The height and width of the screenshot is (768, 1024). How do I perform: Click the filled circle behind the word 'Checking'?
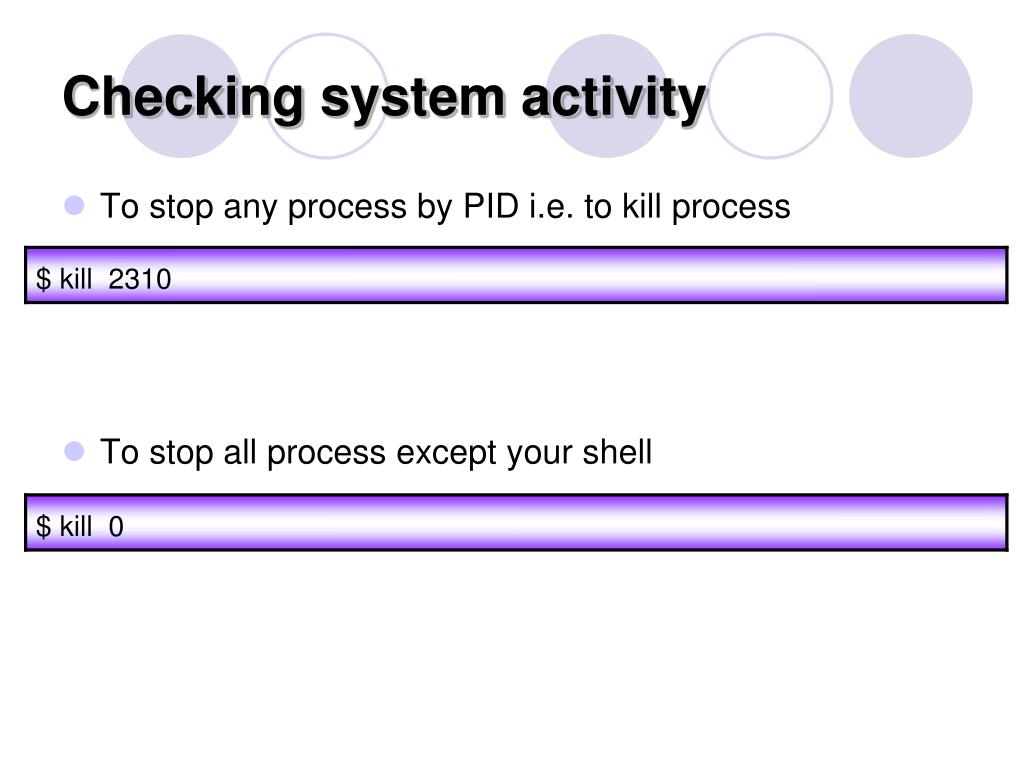pyautogui.click(x=182, y=96)
